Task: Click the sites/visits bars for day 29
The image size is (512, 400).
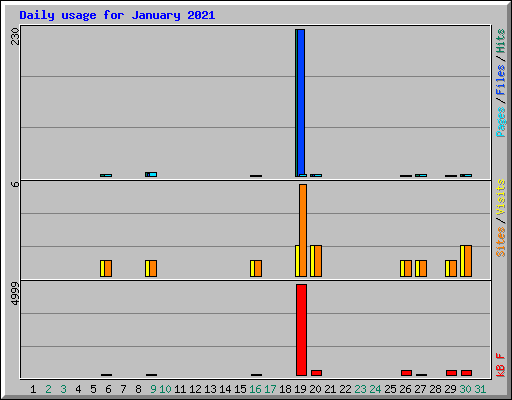Action: coord(451,269)
